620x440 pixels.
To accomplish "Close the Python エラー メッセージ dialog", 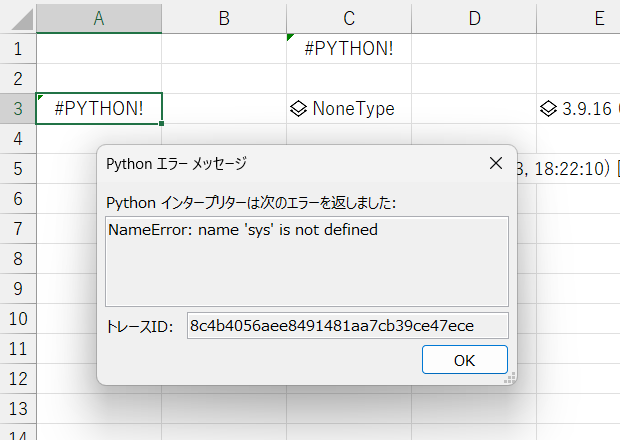I will 496,163.
